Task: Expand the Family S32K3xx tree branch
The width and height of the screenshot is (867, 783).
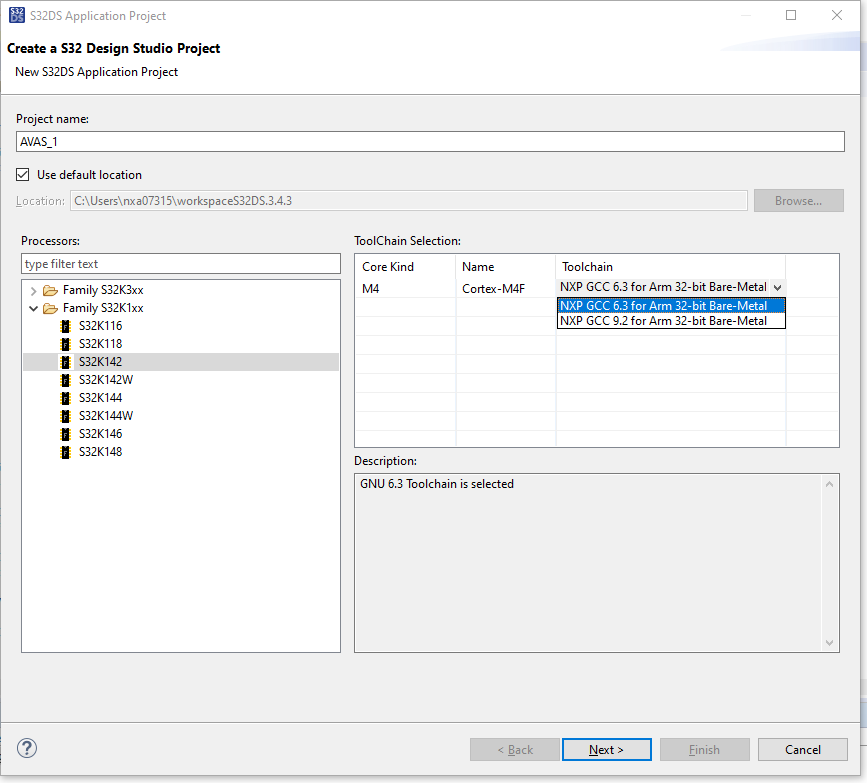Action: click(x=33, y=289)
